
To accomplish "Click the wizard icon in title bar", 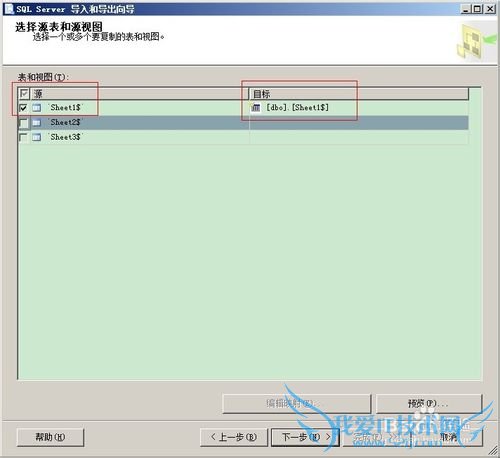I will (x=9, y=8).
